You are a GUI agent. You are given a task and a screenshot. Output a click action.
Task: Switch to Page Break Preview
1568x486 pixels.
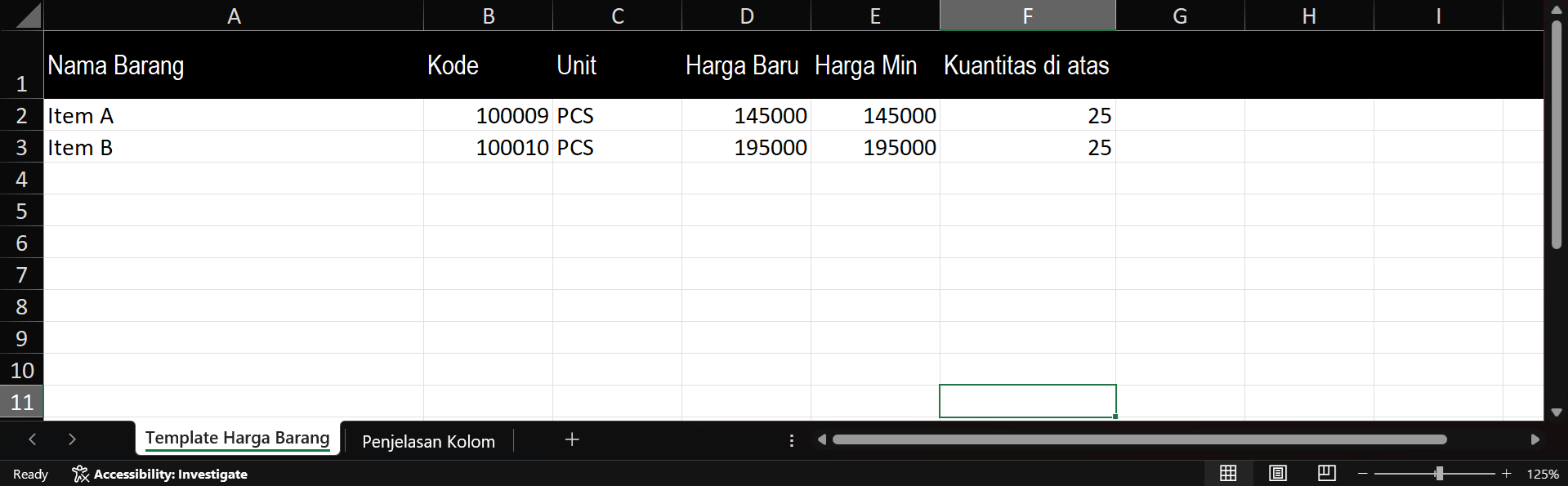[x=1326, y=473]
